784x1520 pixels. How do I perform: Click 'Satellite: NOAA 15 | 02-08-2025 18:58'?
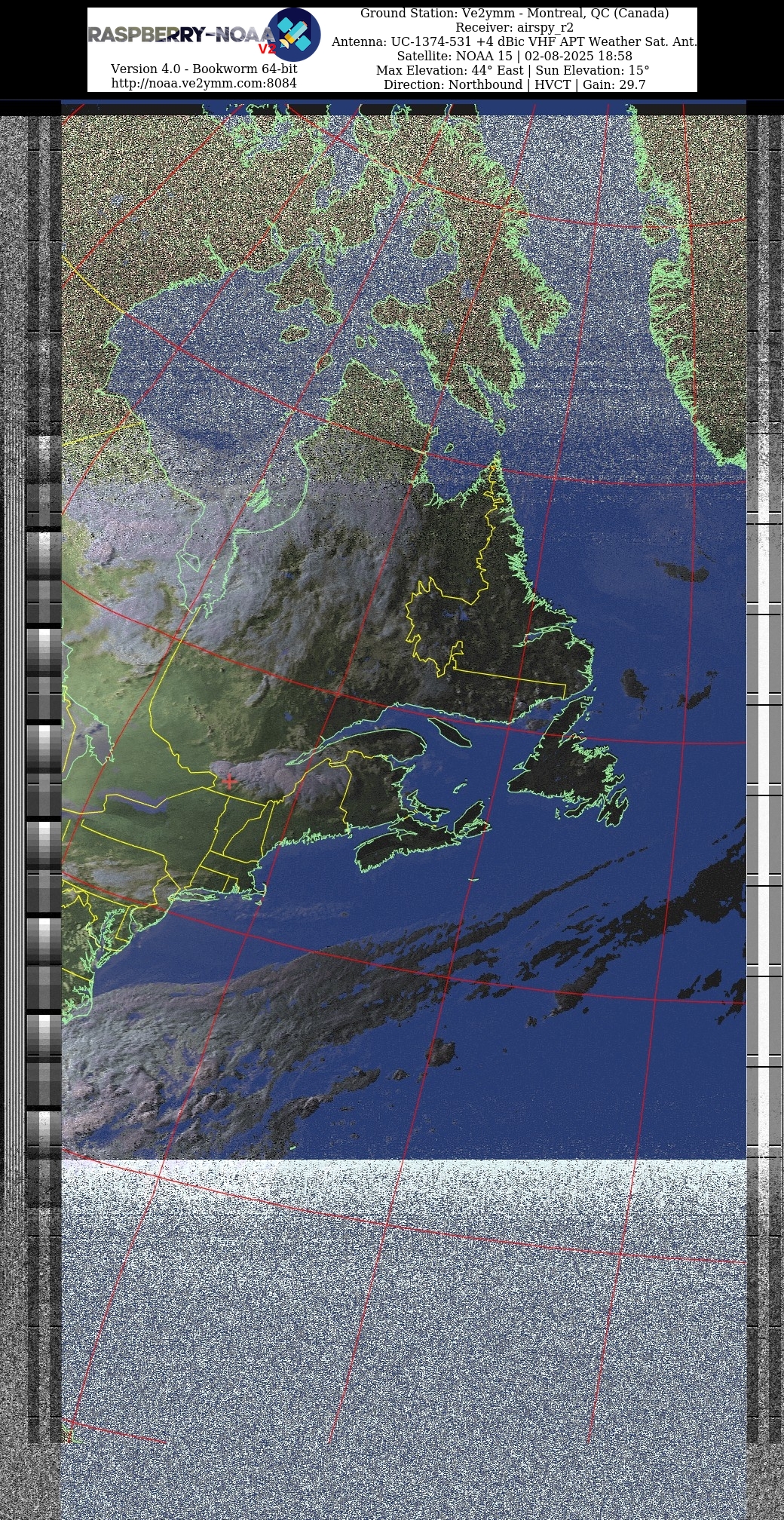coord(514,57)
